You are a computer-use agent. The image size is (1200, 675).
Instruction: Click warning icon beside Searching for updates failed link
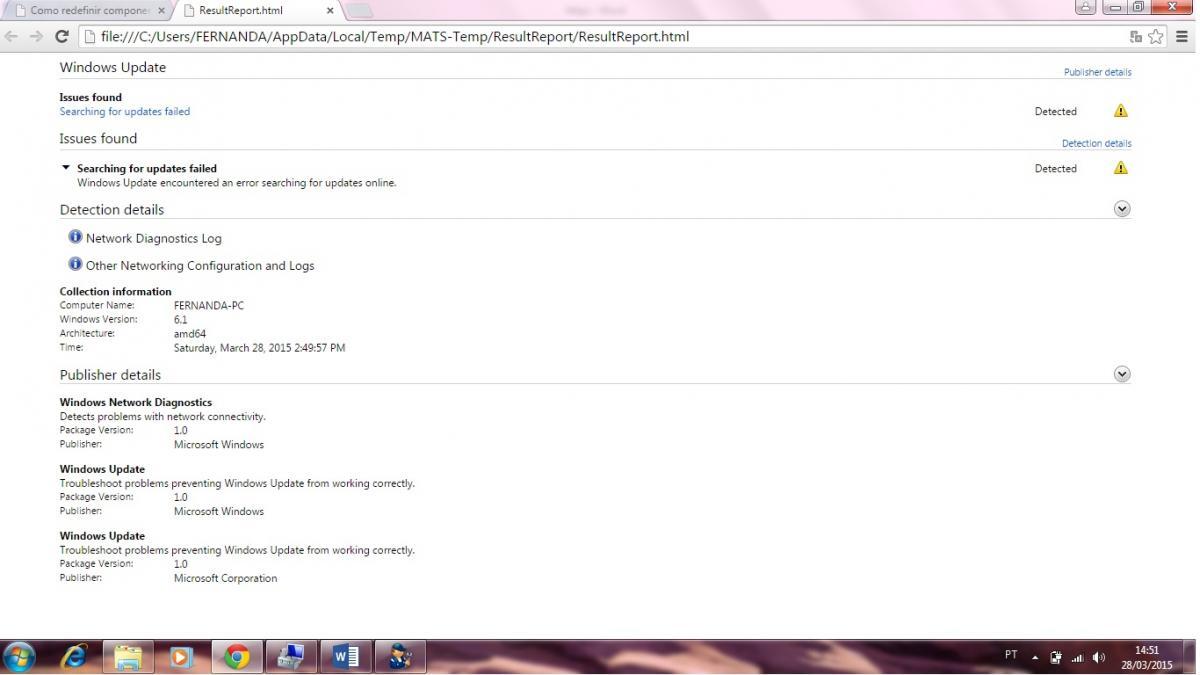[x=1120, y=111]
